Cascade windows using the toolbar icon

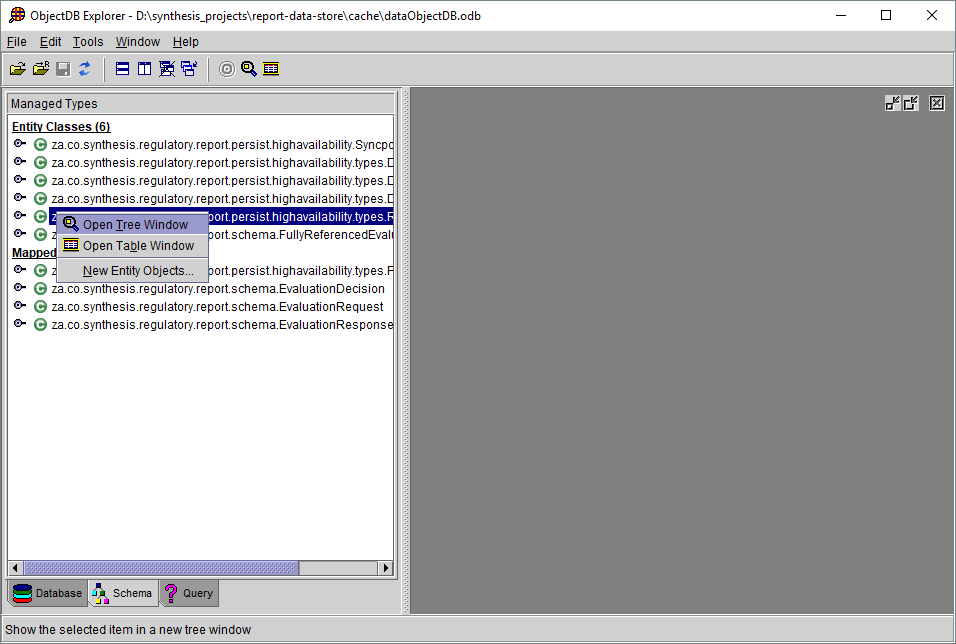[x=189, y=69]
